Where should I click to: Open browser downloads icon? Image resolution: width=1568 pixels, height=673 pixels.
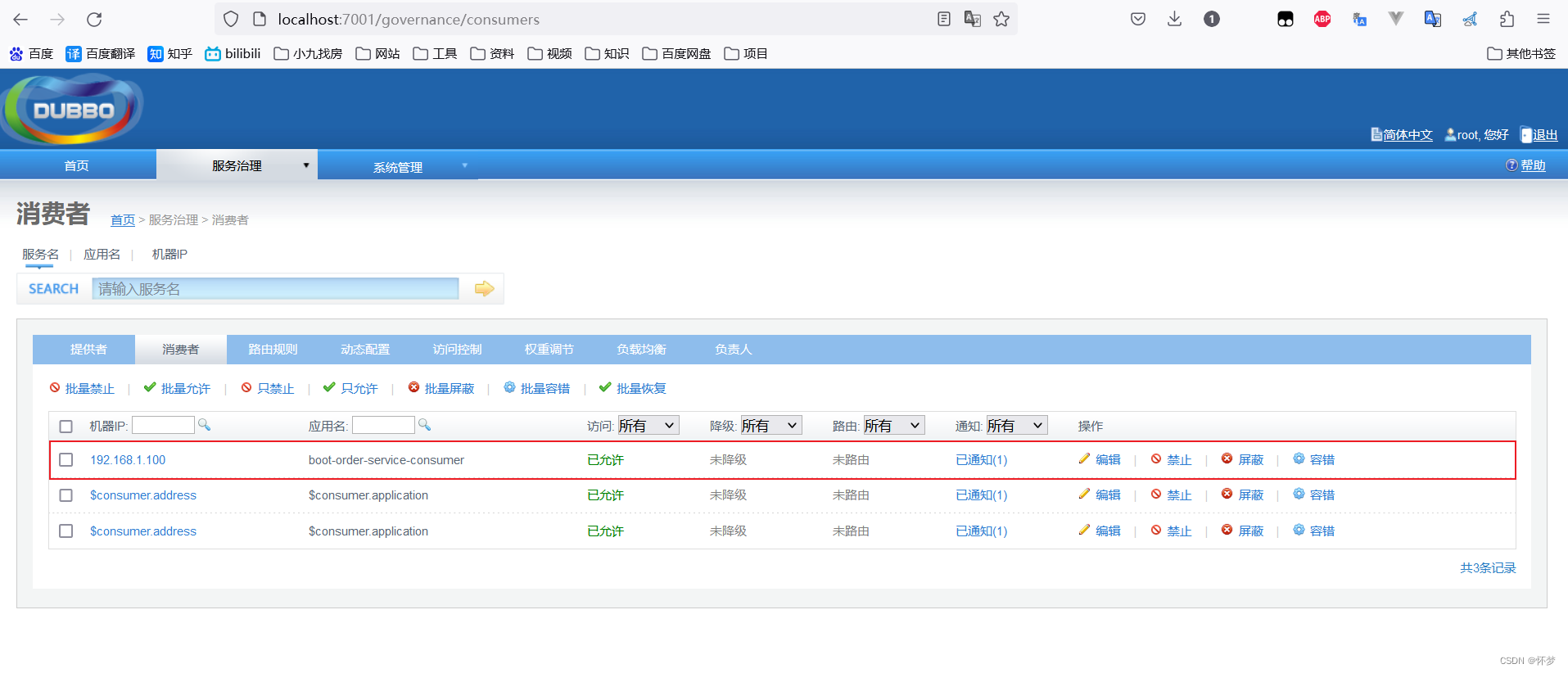click(x=1174, y=19)
